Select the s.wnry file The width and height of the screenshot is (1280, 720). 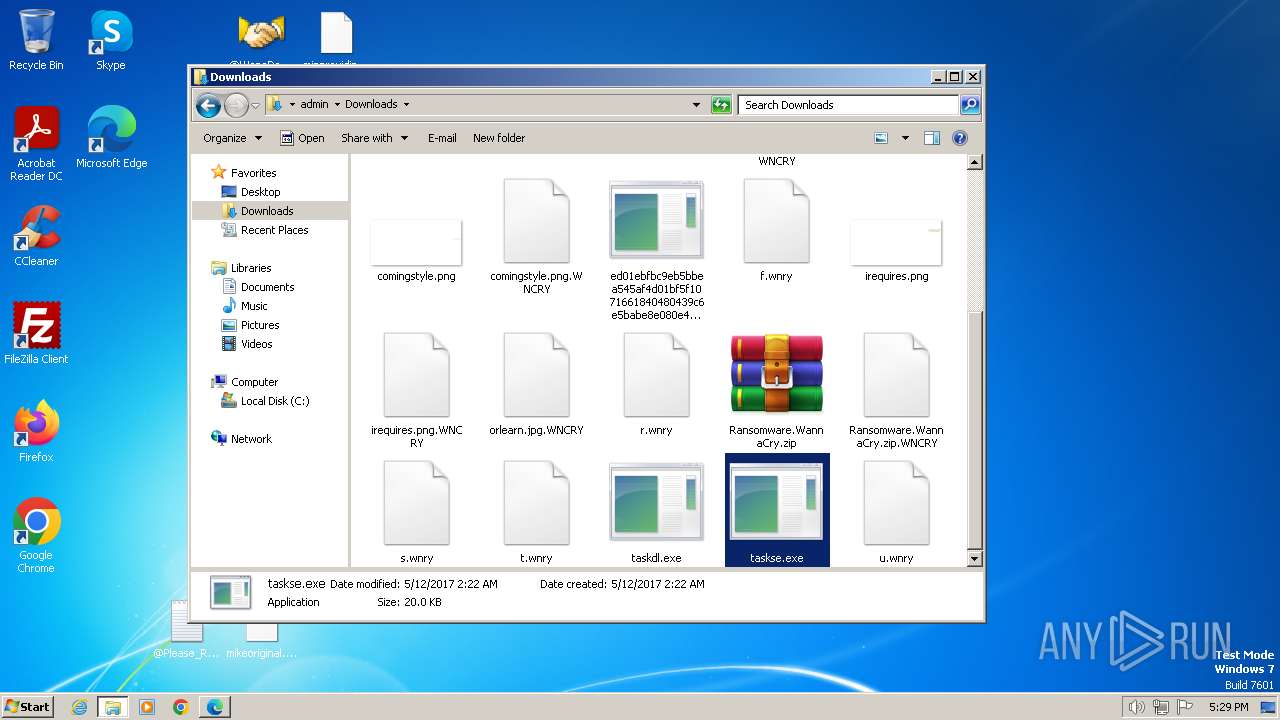(x=416, y=512)
